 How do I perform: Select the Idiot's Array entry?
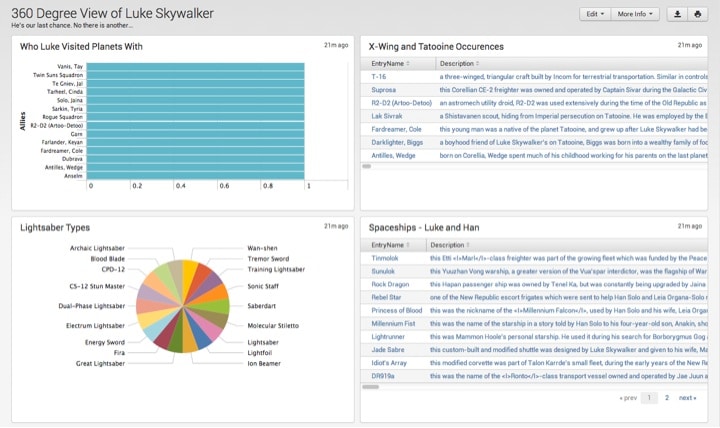pos(389,363)
